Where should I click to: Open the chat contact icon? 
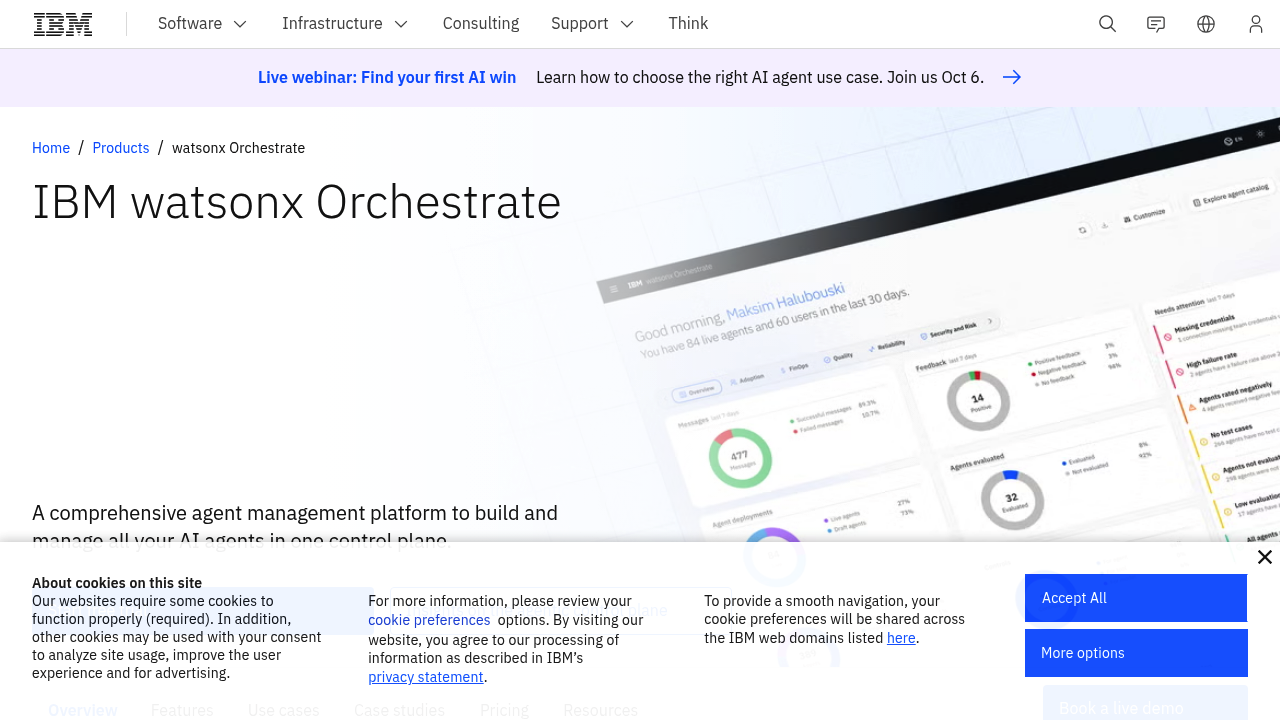(x=1156, y=24)
